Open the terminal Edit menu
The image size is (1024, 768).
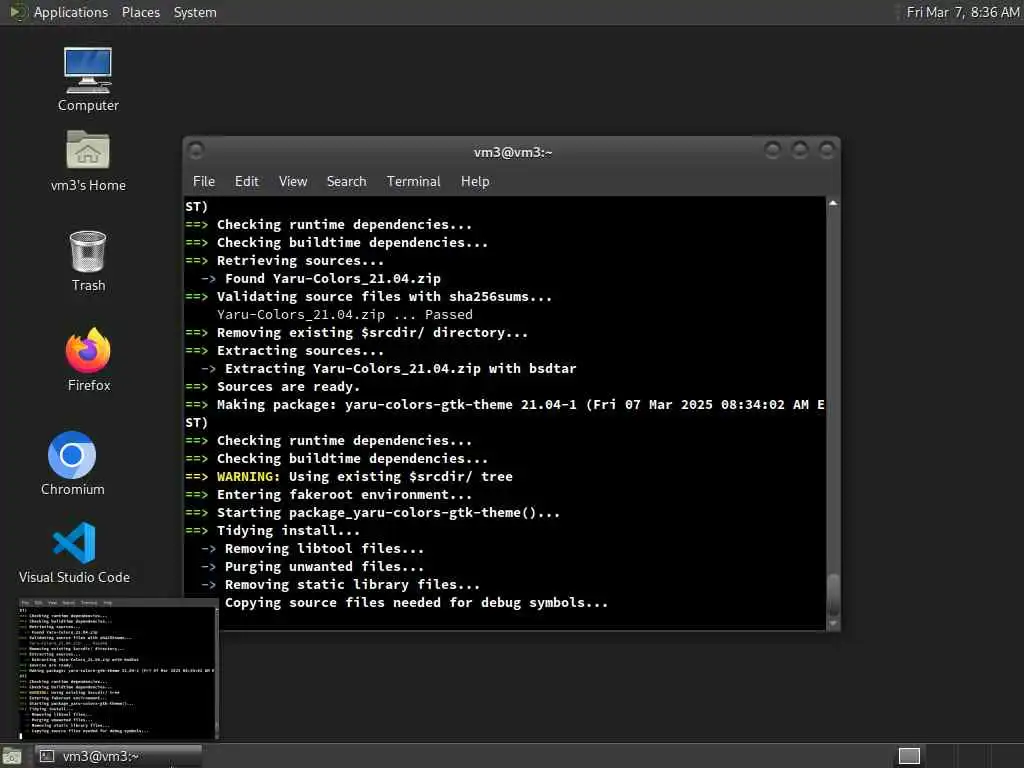[246, 181]
